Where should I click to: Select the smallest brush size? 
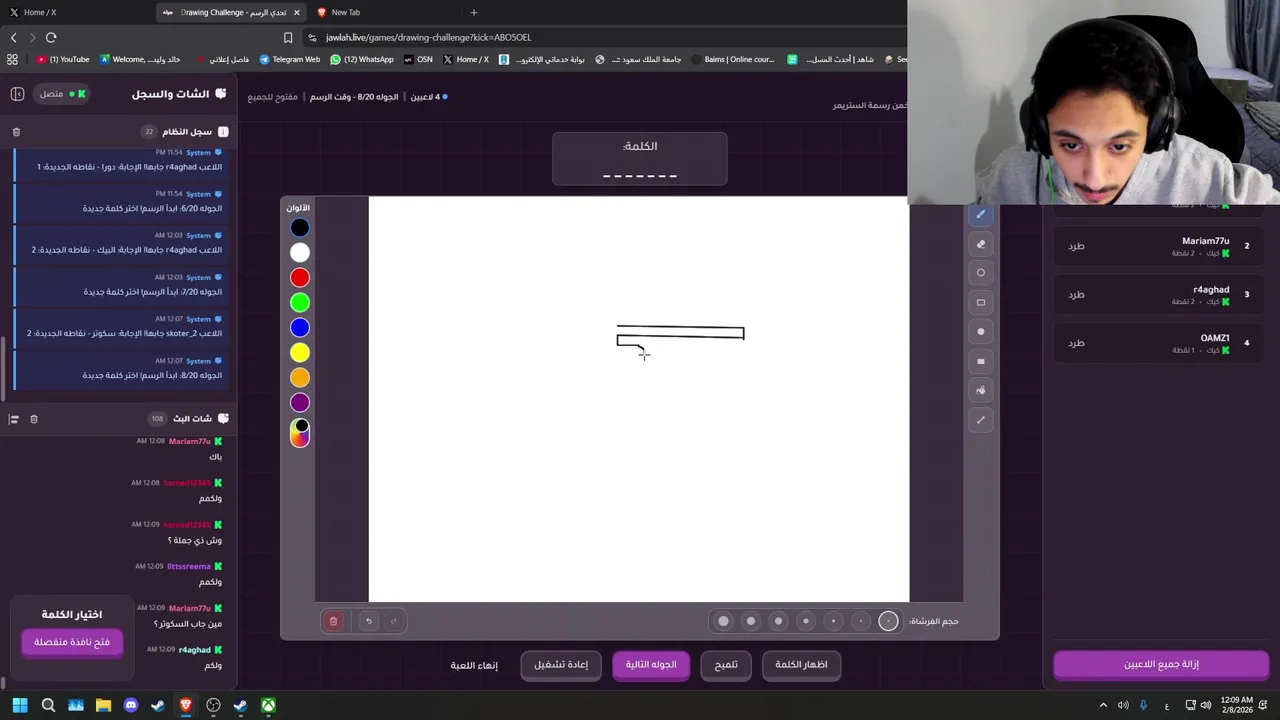click(888, 621)
